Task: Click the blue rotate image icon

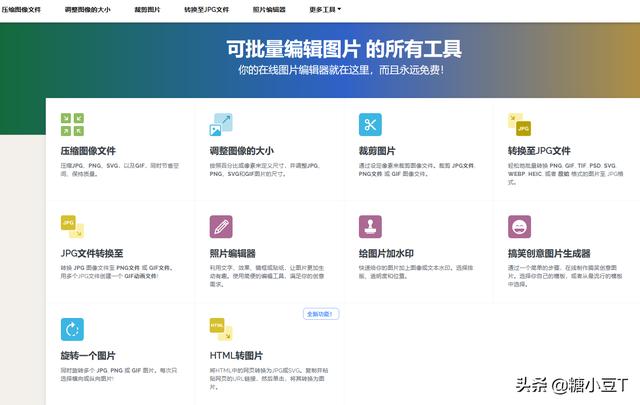Action: pos(72,329)
